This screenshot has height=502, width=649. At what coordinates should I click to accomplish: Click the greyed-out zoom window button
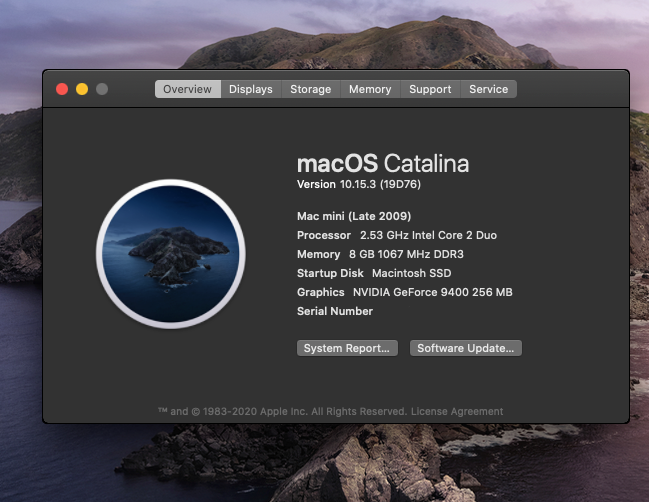(102, 89)
